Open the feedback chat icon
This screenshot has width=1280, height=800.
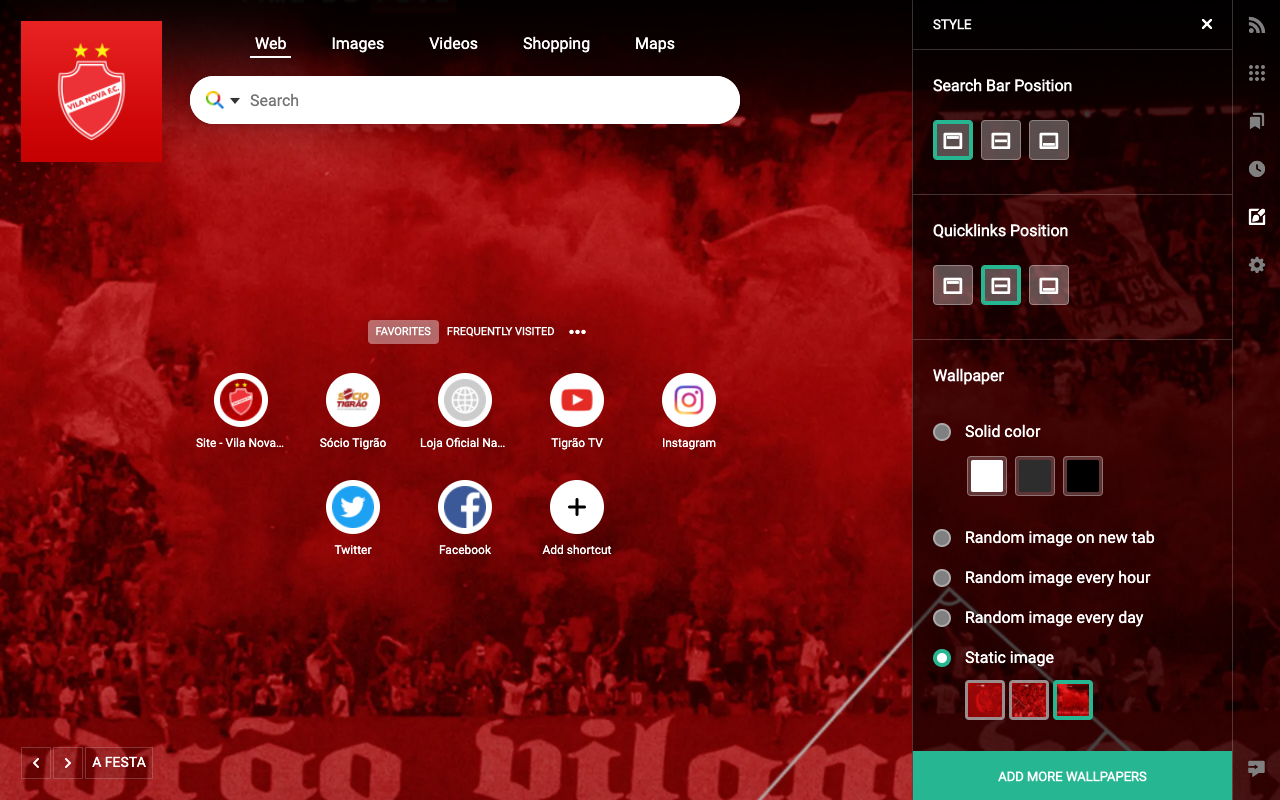(x=1257, y=769)
